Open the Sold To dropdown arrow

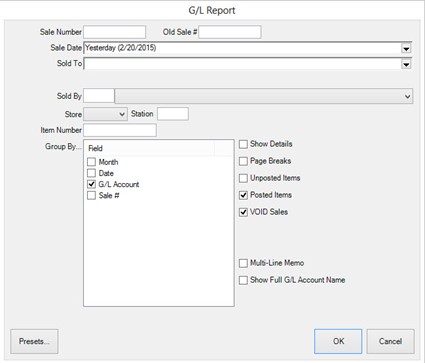[406, 64]
